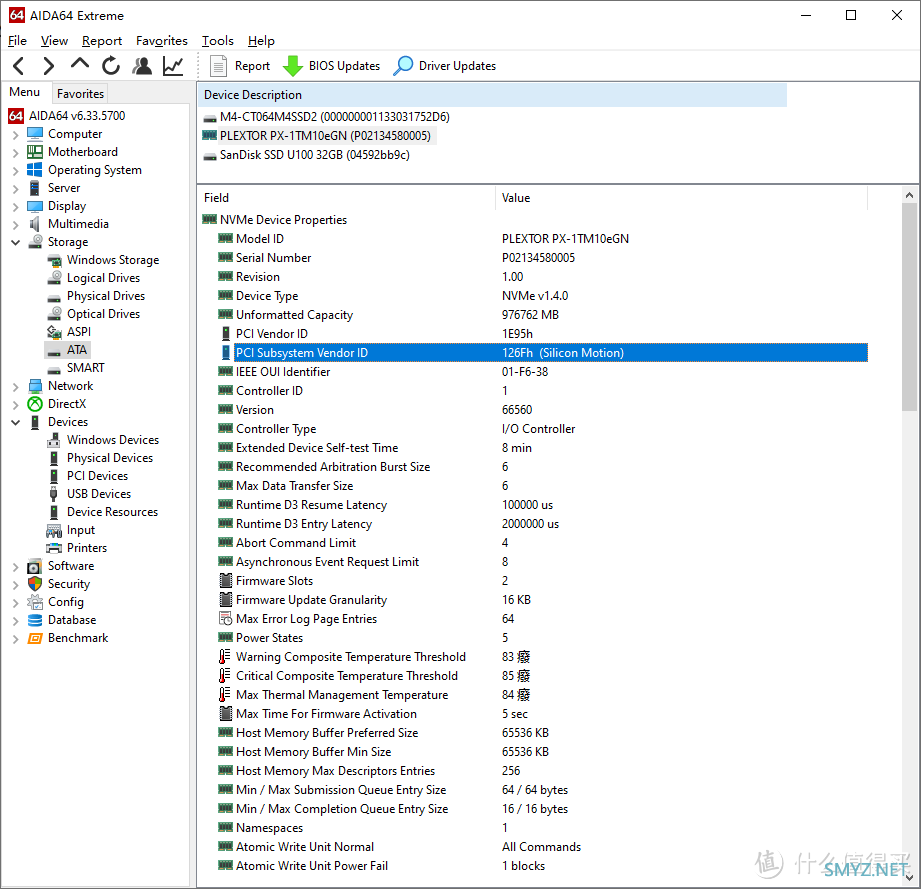Open the user profile toolbar icon
This screenshot has height=889, width=921.
point(142,66)
